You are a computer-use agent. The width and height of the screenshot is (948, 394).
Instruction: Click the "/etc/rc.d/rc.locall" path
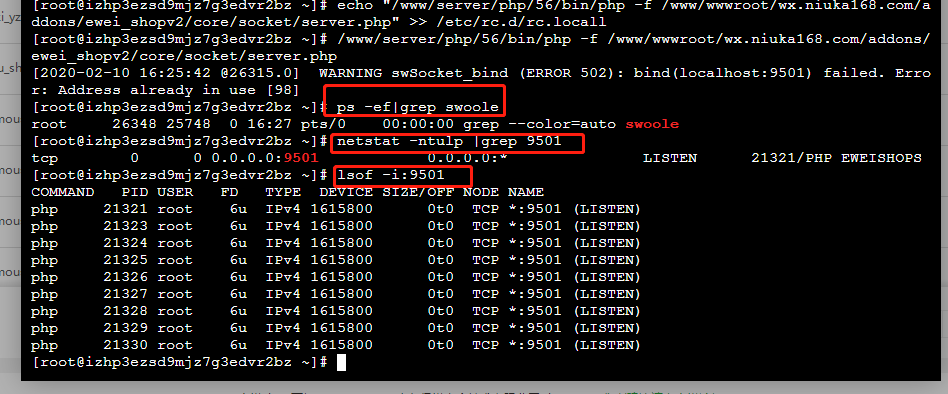[x=521, y=23]
